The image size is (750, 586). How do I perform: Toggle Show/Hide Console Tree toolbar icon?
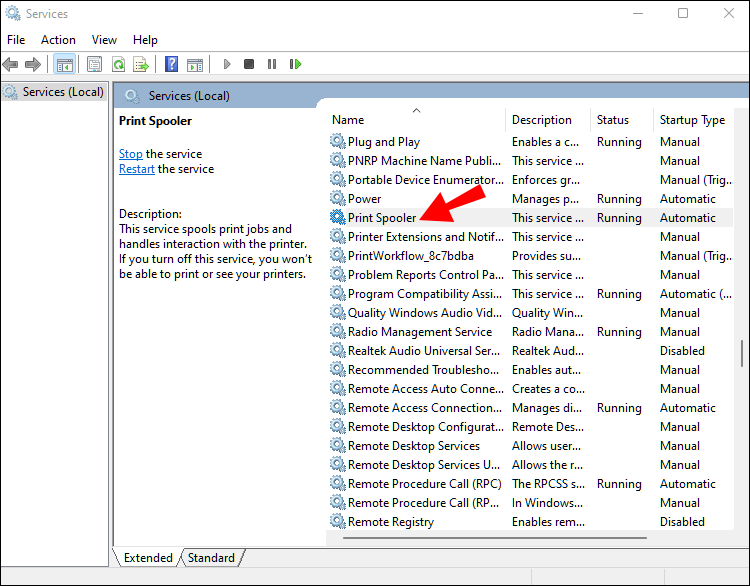click(x=64, y=64)
